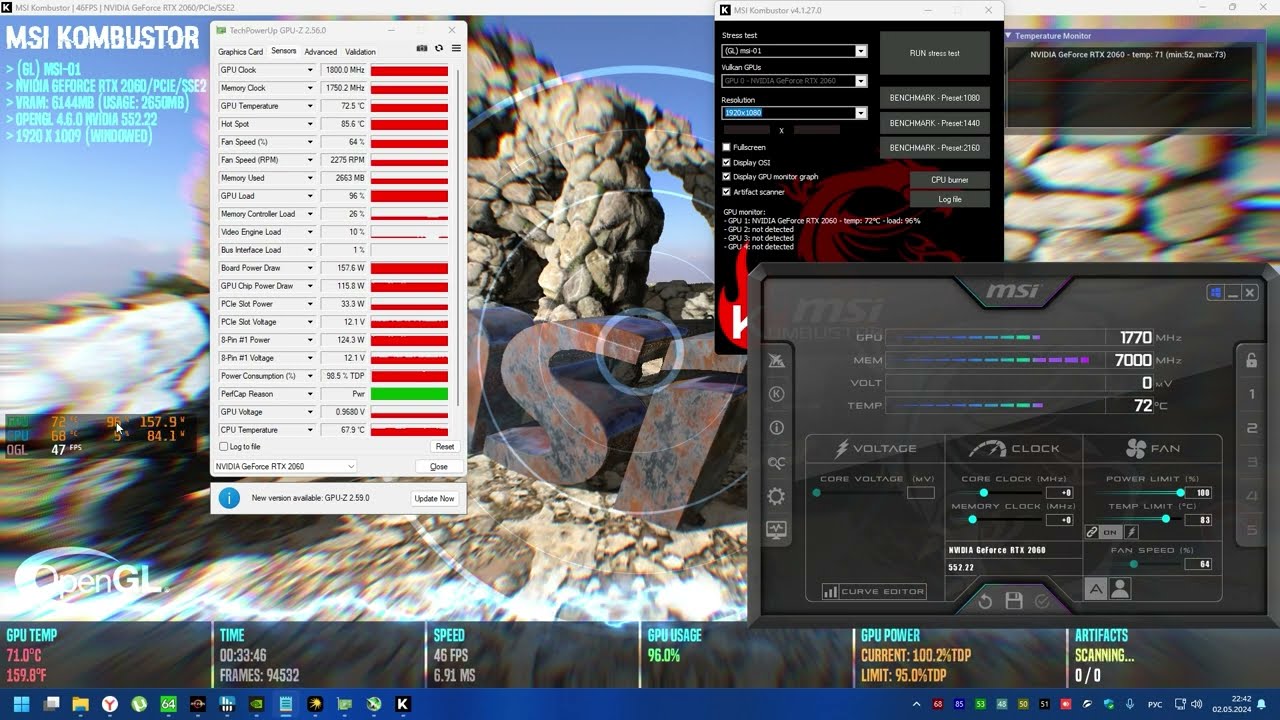The image size is (1280, 720).
Task: Toggle the Afterburner fan auto 'A' button
Action: click(1096, 590)
